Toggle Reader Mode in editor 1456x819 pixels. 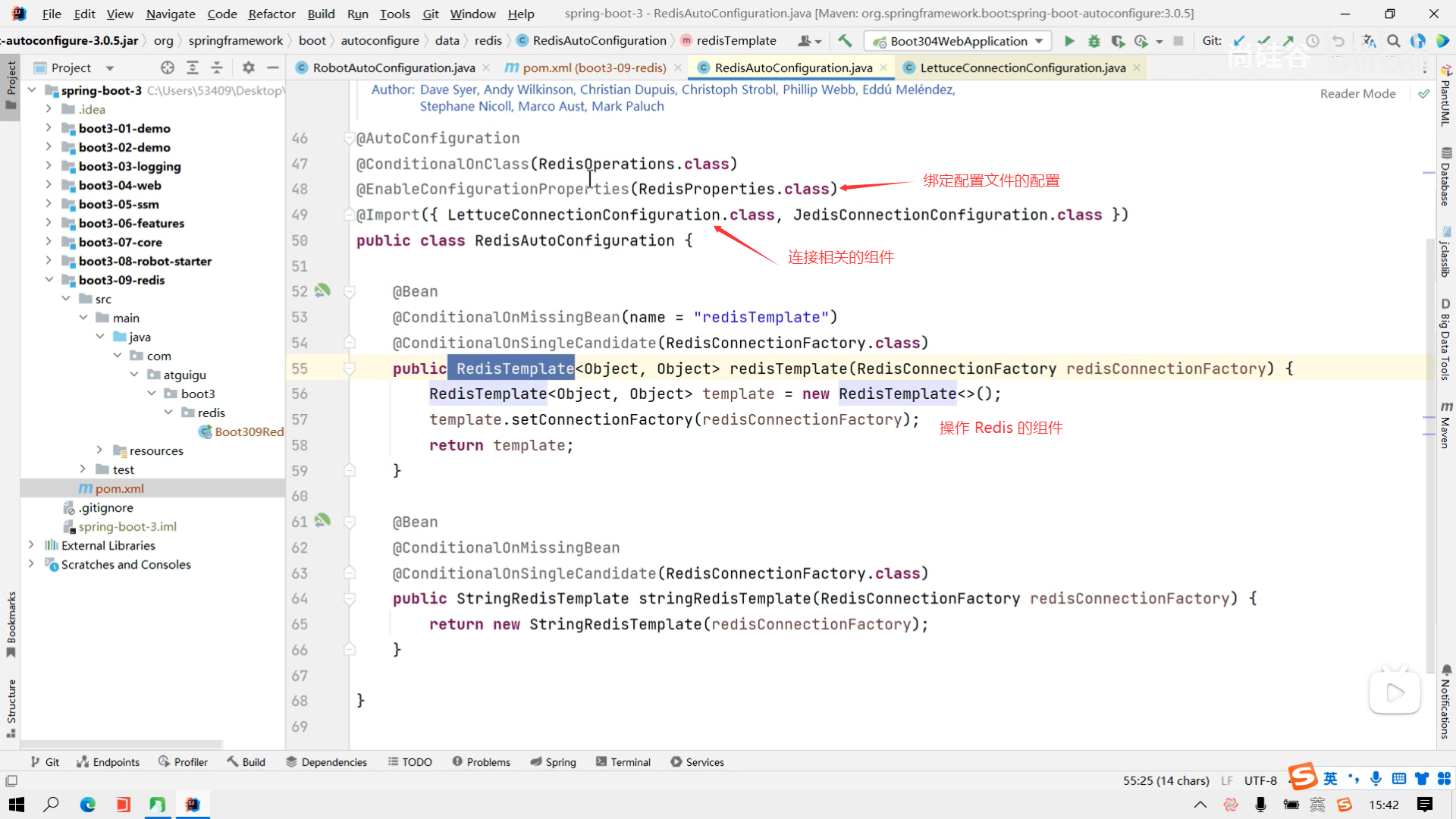click(1357, 93)
